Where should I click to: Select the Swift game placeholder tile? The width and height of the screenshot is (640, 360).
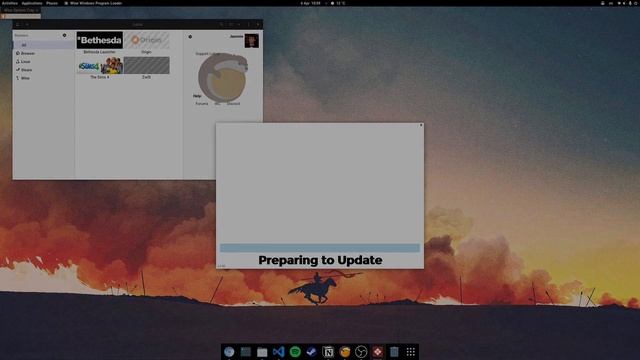[147, 65]
